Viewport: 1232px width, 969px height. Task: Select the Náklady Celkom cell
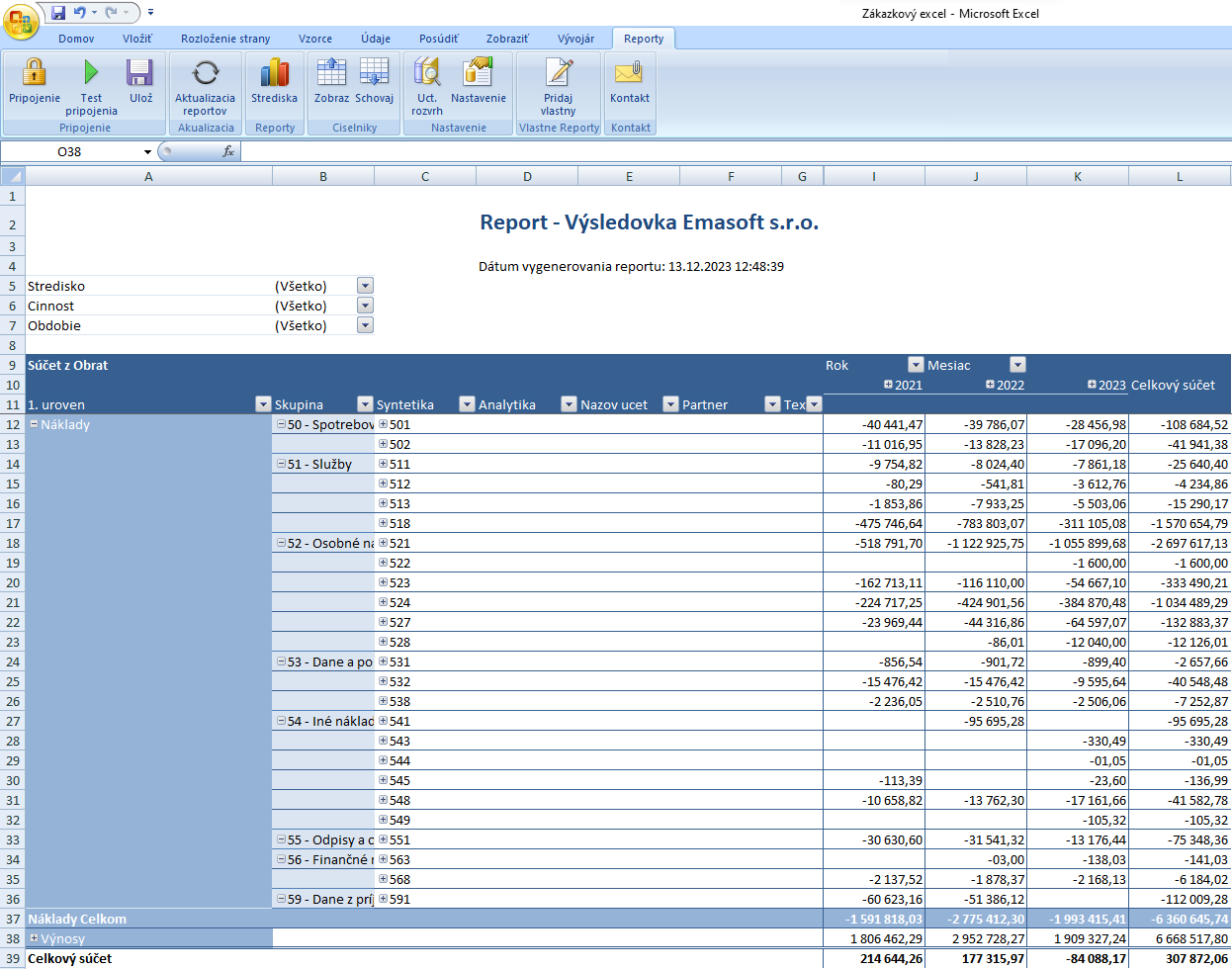pos(148,919)
